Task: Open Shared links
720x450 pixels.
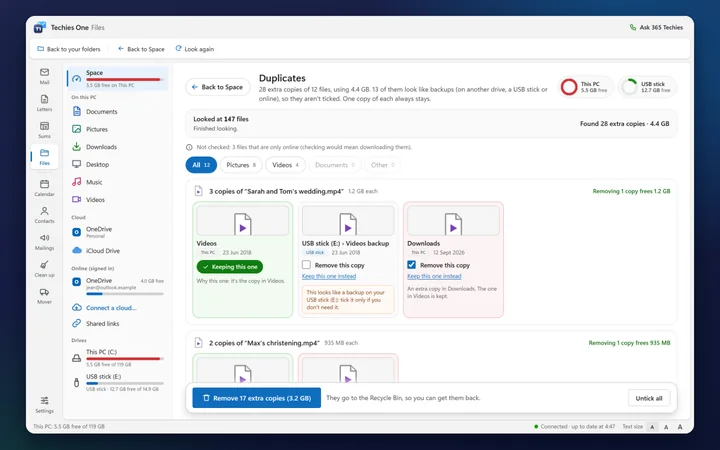Action: (x=118, y=324)
